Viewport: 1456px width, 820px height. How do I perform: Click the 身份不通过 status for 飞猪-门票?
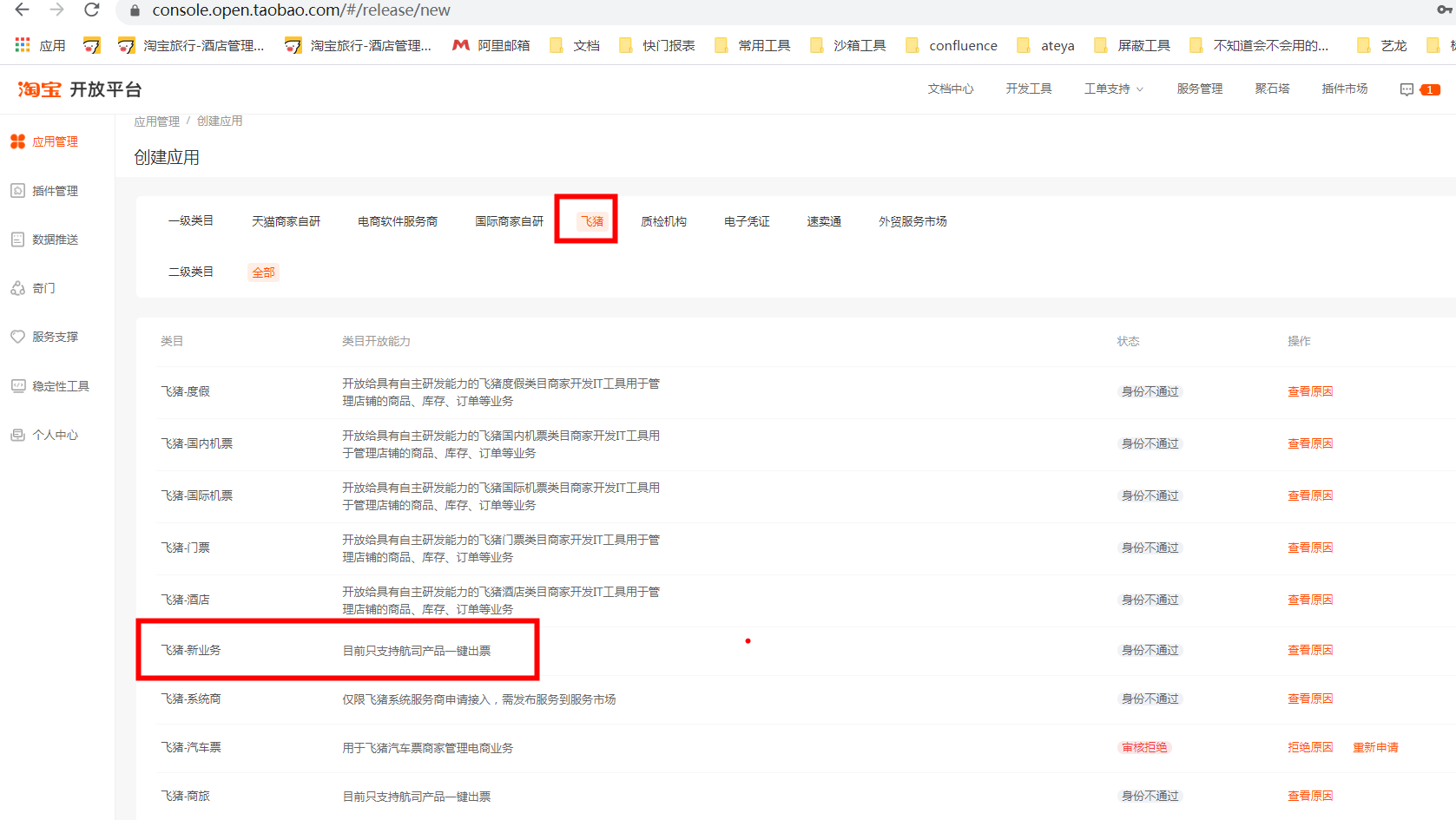(1150, 548)
